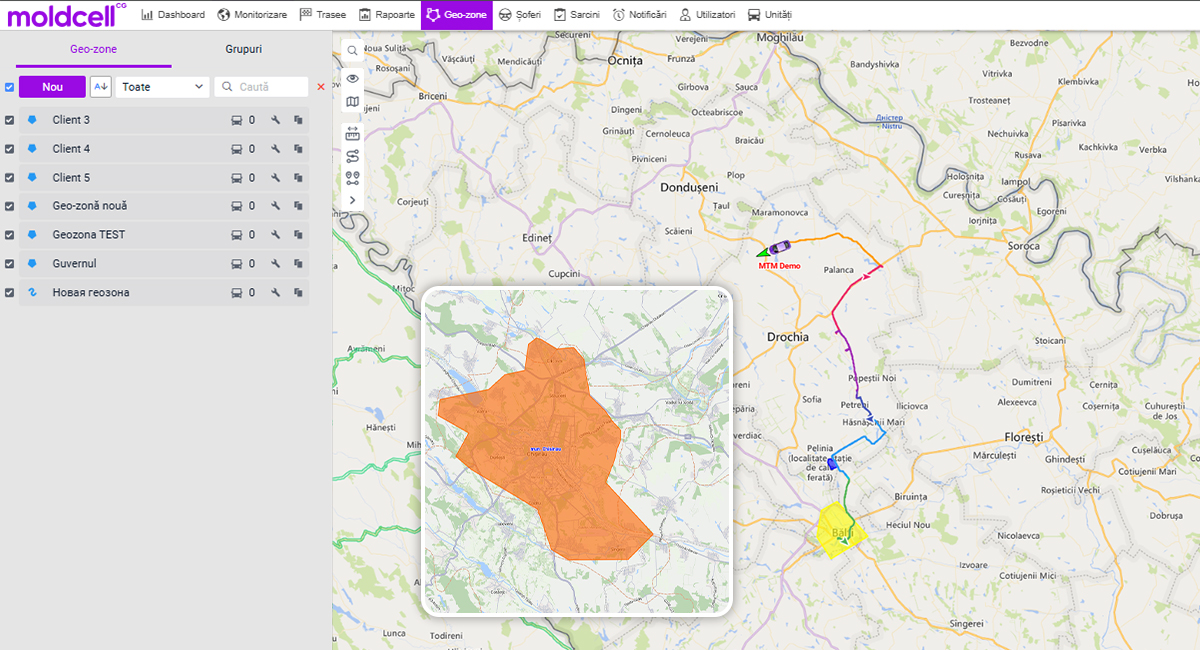The height and width of the screenshot is (650, 1200).
Task: Open the map search magnifier tool
Action: click(352, 51)
